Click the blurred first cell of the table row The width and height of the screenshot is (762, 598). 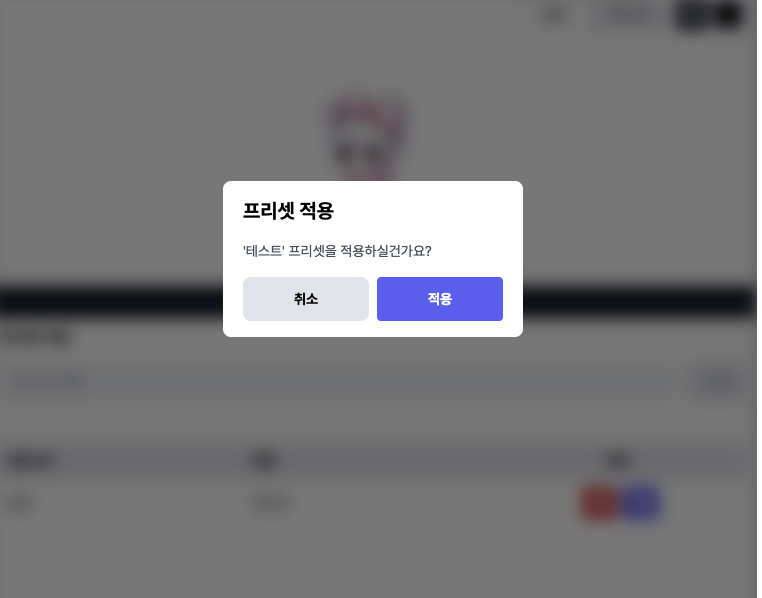pyautogui.click(x=20, y=503)
